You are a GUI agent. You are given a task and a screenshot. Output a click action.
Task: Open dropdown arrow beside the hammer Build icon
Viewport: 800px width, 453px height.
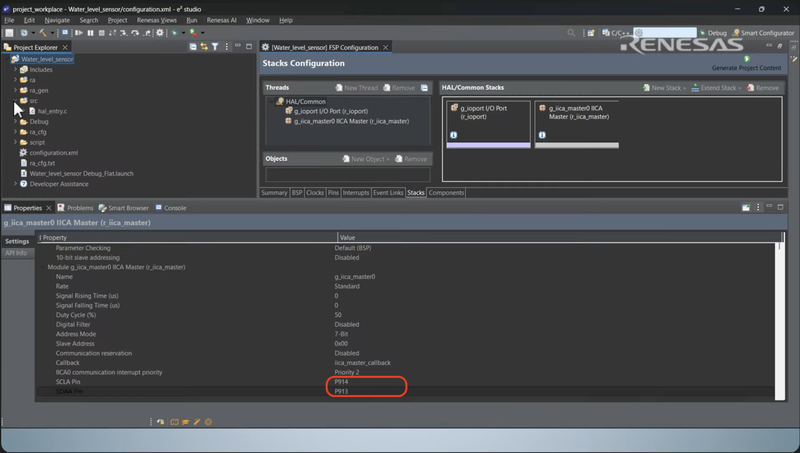[x=53, y=33]
